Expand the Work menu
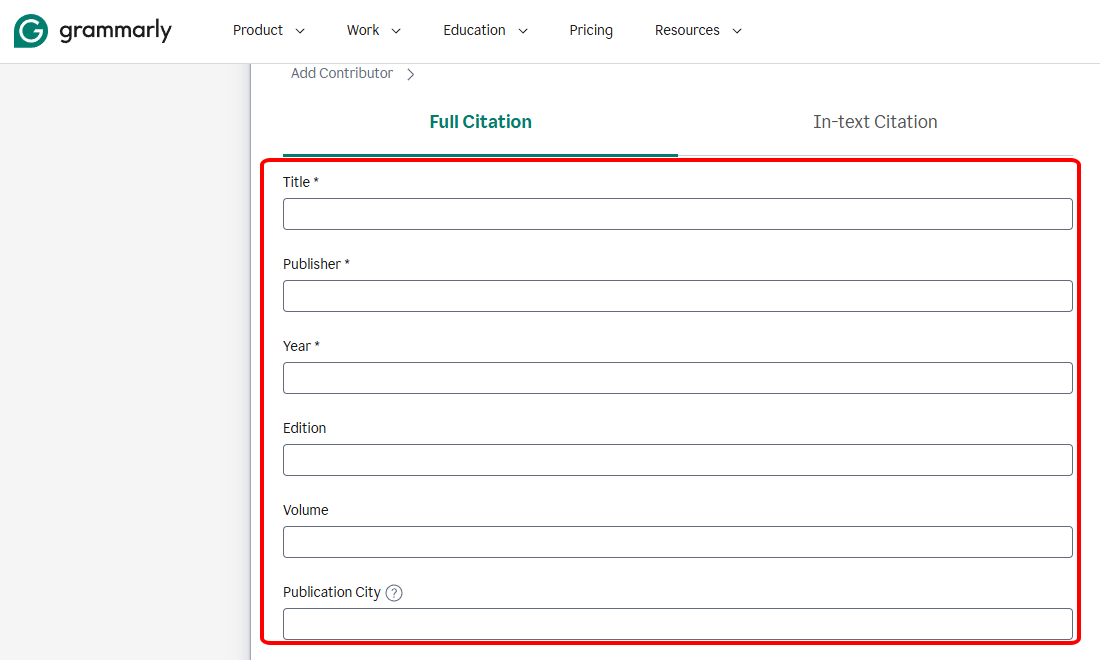This screenshot has width=1100, height=660. click(373, 30)
